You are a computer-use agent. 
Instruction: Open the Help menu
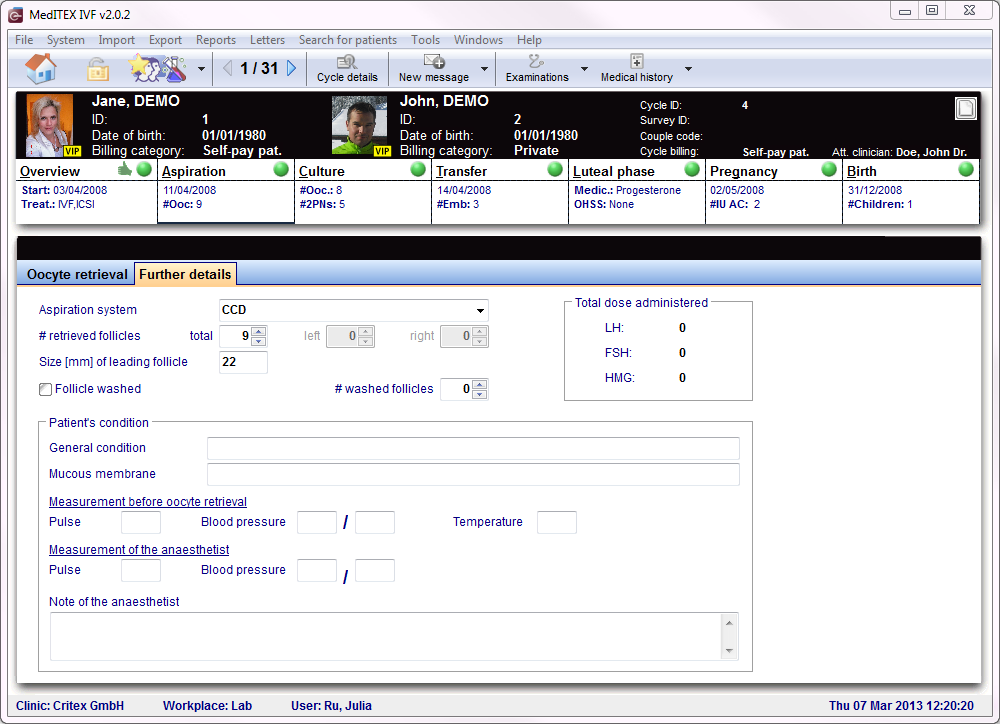[529, 40]
